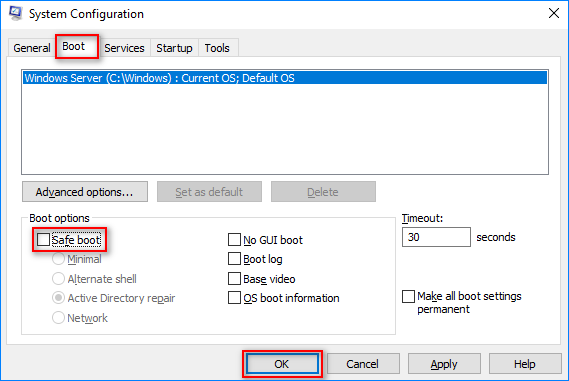
Task: Click the Delete button
Action: click(323, 192)
